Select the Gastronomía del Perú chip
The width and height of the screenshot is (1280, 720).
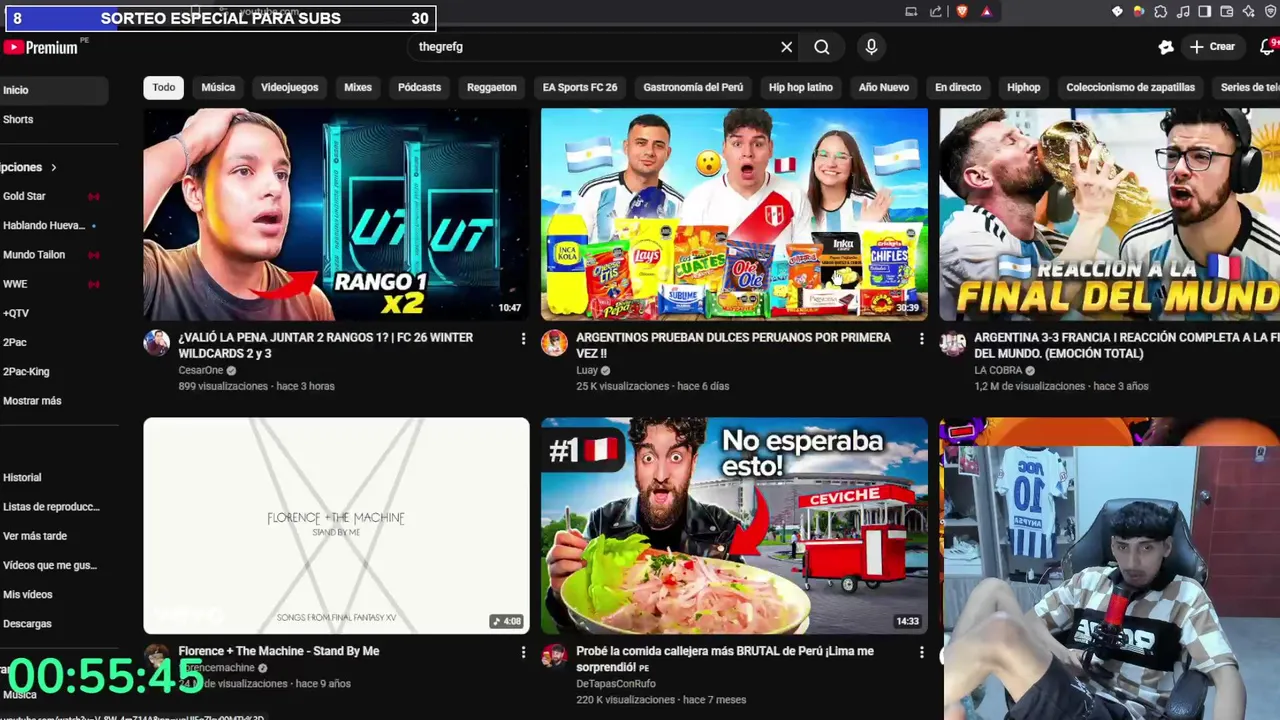pyautogui.click(x=693, y=87)
